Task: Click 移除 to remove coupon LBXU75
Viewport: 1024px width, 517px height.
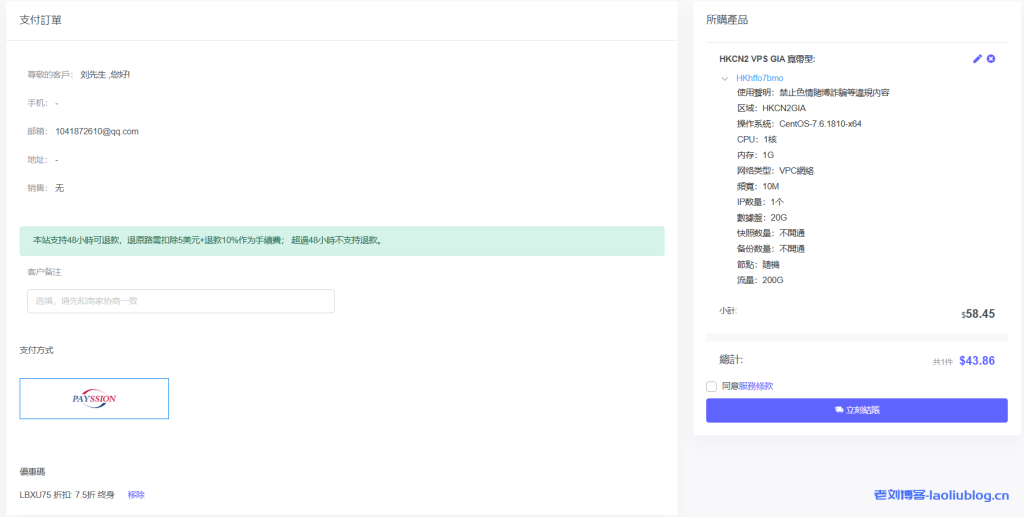Action: click(136, 495)
